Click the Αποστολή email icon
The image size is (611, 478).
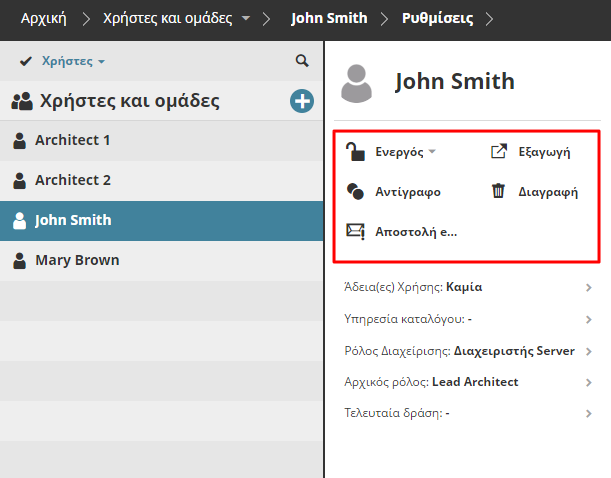355,231
